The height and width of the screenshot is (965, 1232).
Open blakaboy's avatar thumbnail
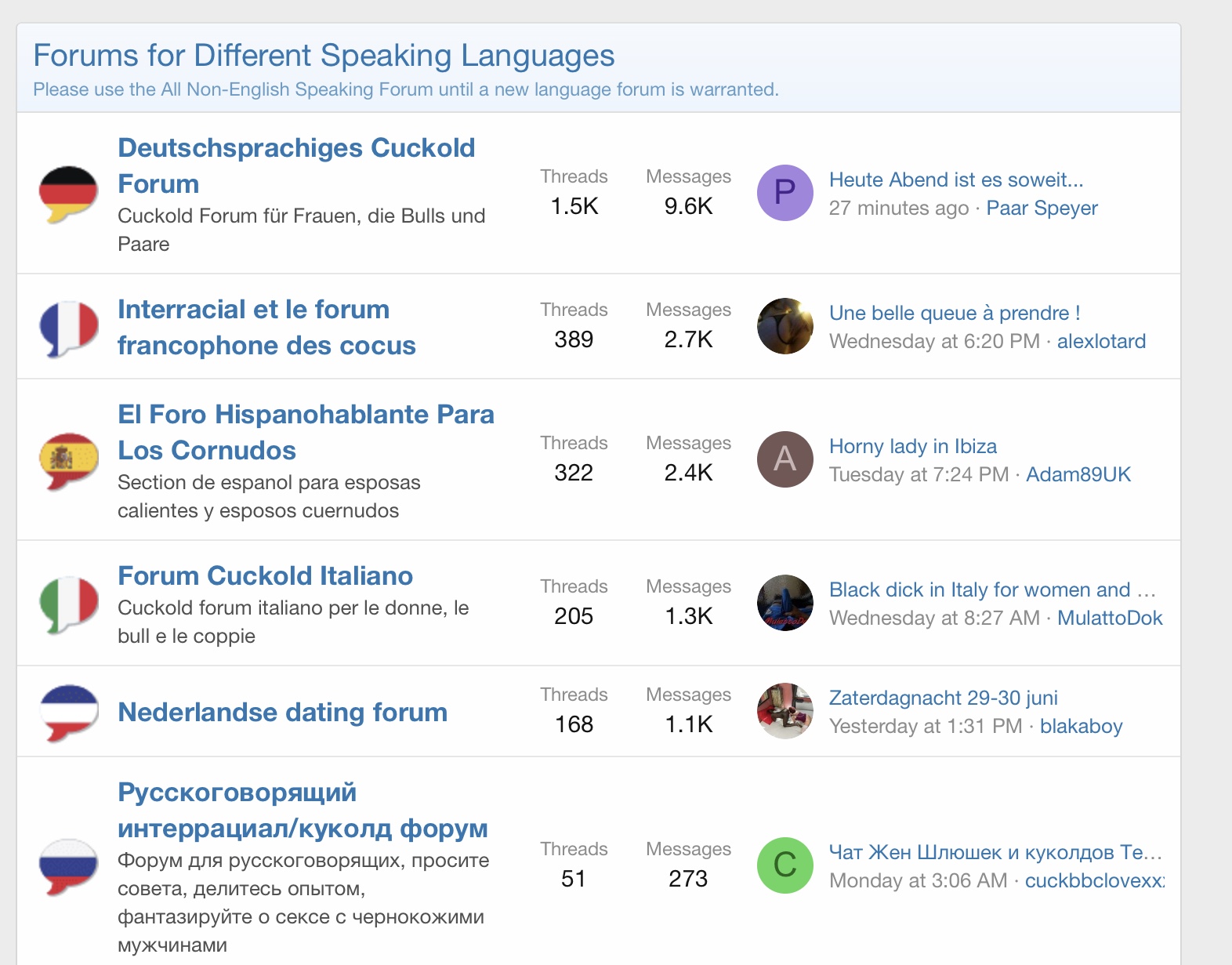click(x=784, y=711)
